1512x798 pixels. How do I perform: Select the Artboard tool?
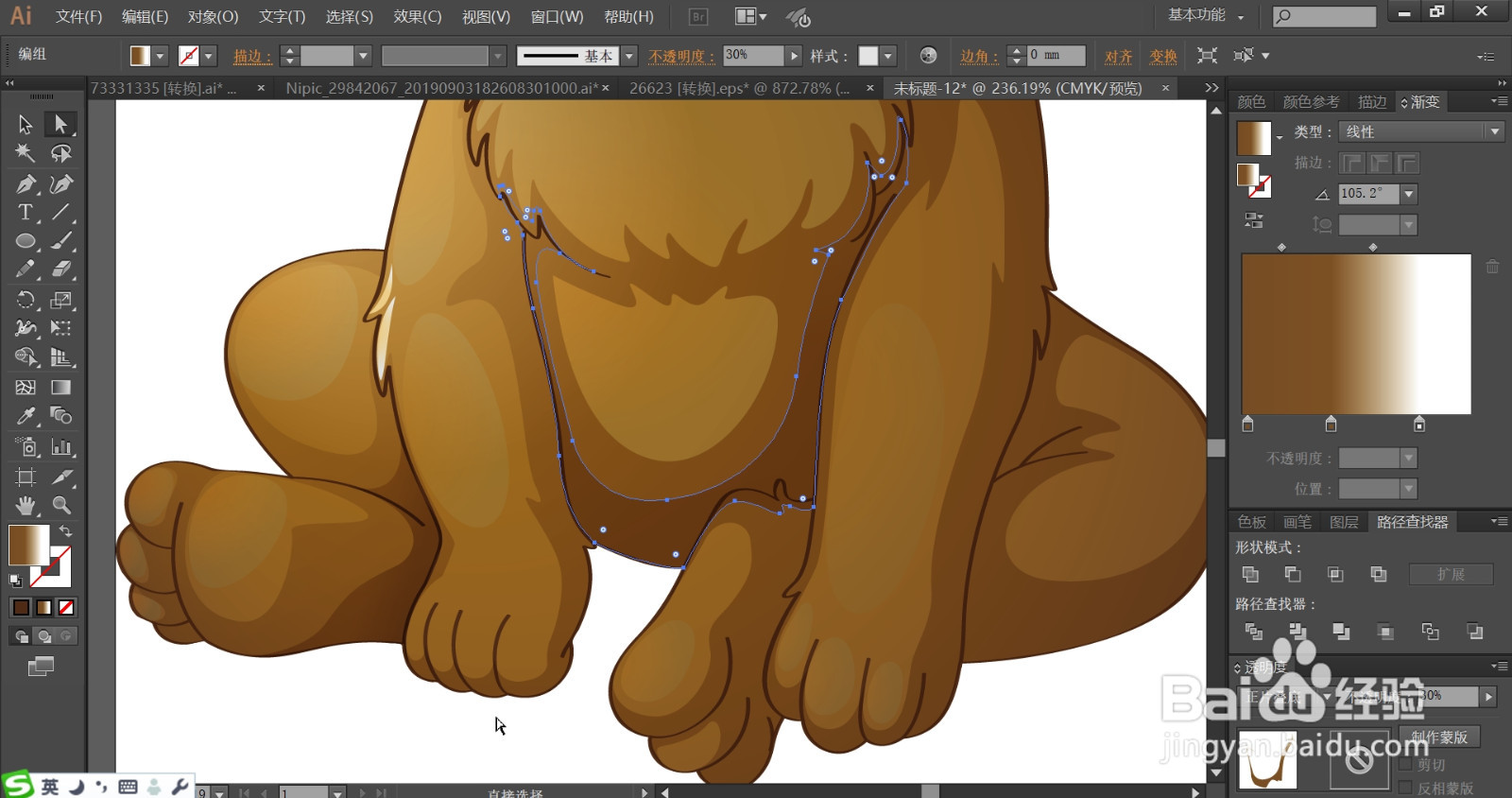pyautogui.click(x=26, y=477)
